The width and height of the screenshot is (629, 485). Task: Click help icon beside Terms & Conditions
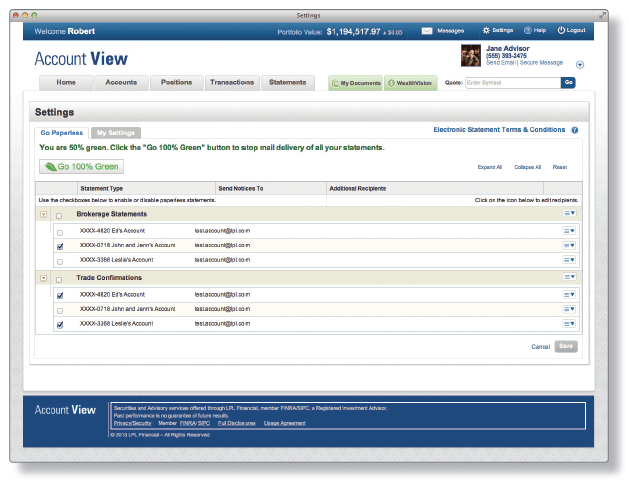574,130
